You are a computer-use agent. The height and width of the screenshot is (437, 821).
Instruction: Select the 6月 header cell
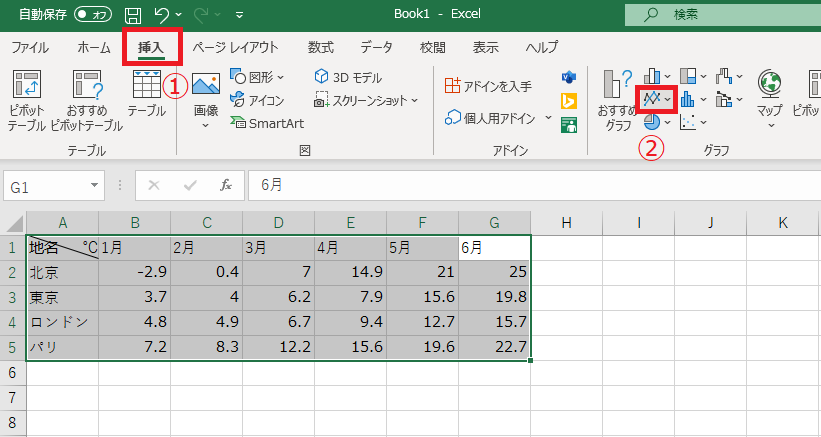(x=494, y=248)
